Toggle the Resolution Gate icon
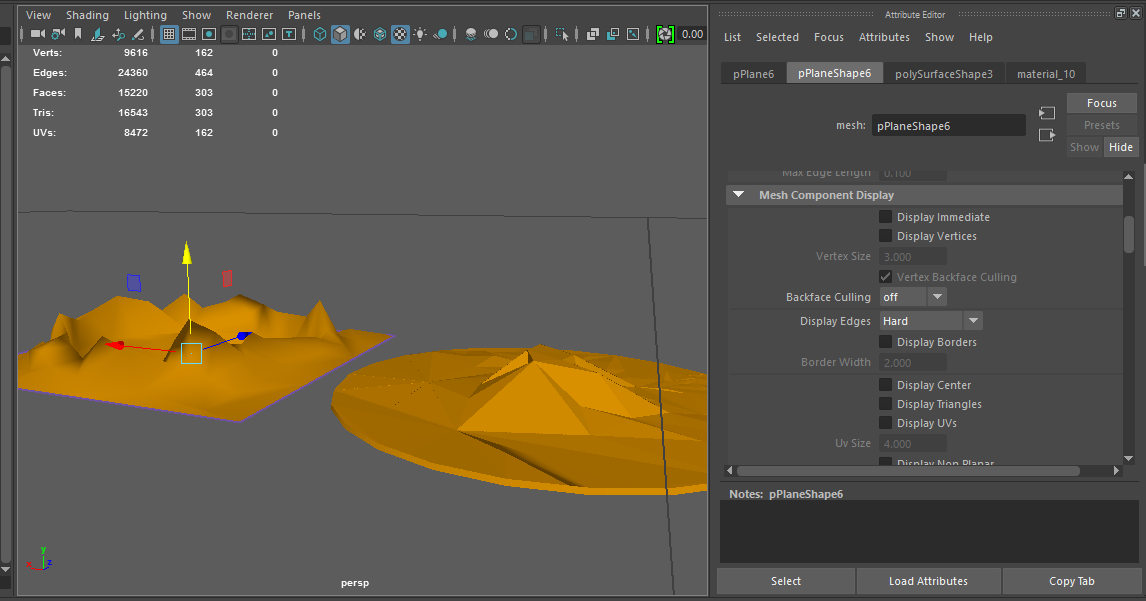The image size is (1146, 601). pos(208,34)
